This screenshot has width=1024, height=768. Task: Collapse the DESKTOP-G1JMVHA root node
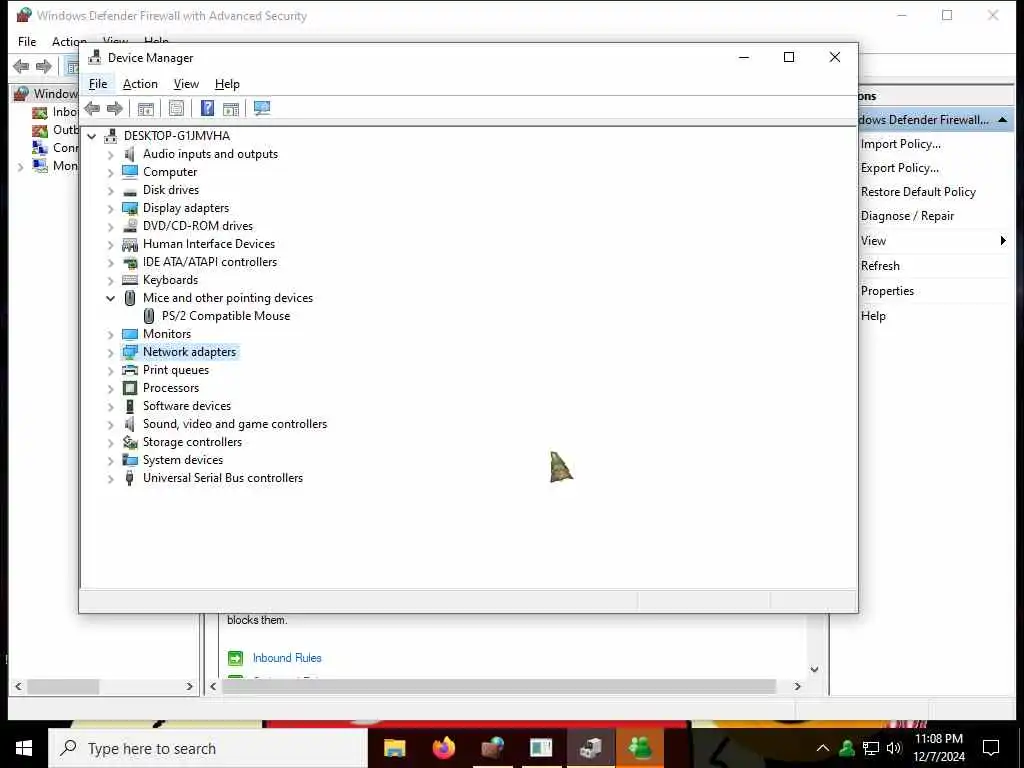[91, 136]
